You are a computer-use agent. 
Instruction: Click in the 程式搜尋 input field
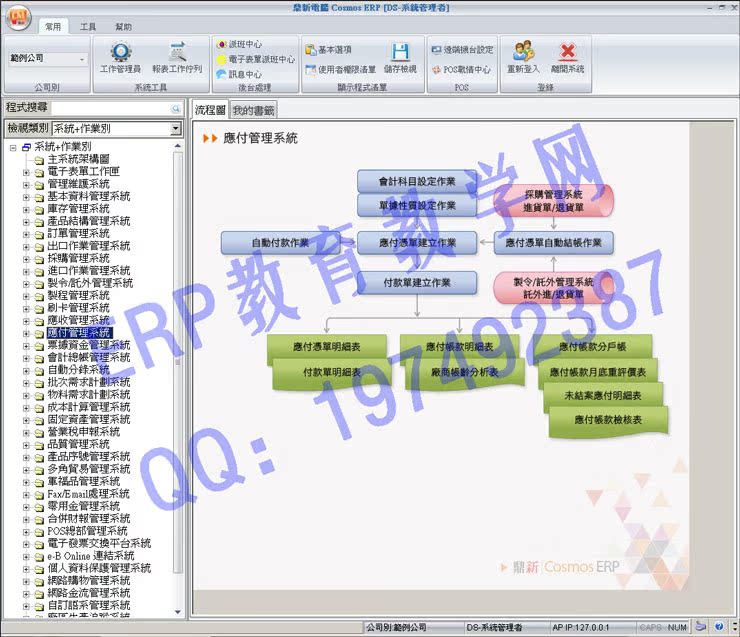(x=111, y=109)
